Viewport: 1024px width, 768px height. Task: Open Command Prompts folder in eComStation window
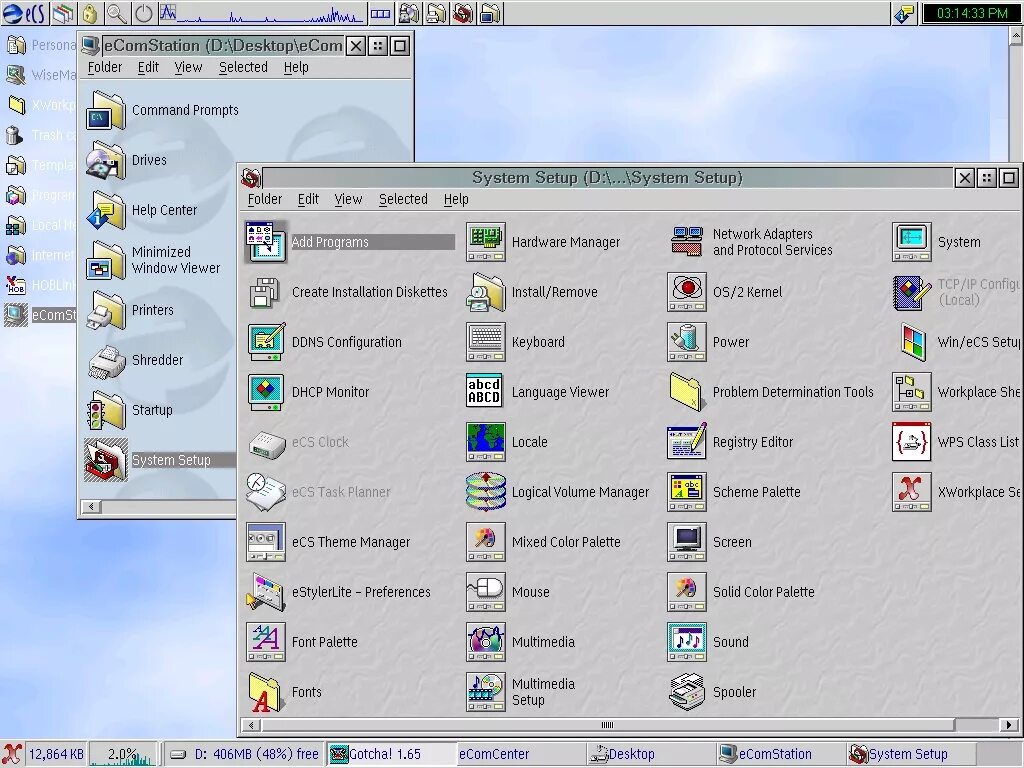[x=105, y=110]
